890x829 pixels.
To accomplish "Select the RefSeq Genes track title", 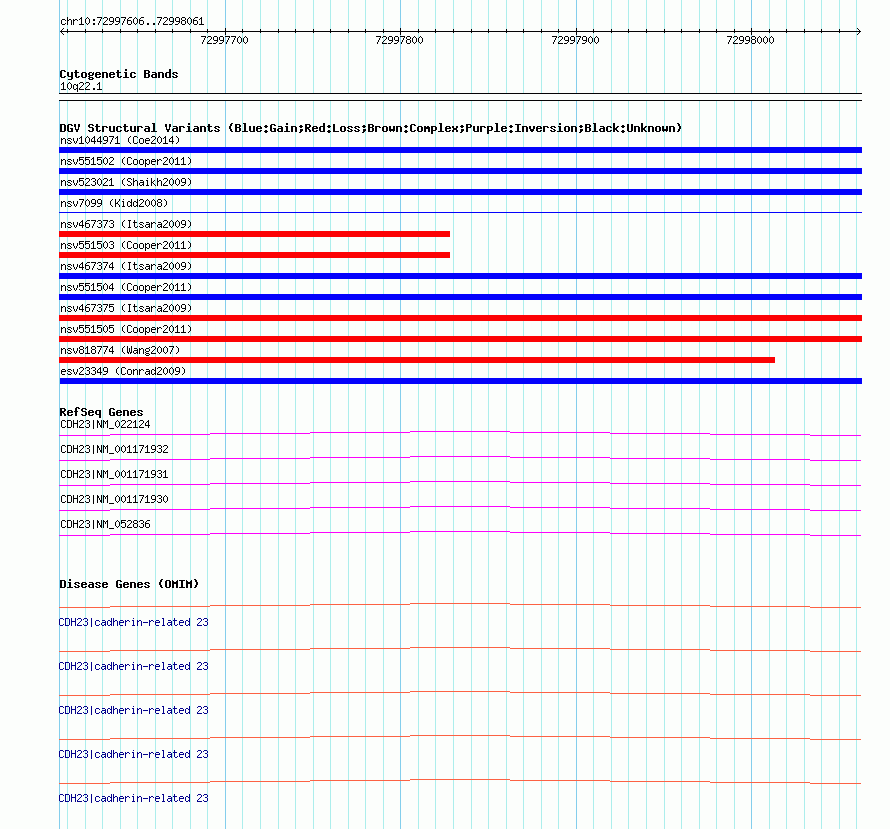I will click(101, 413).
